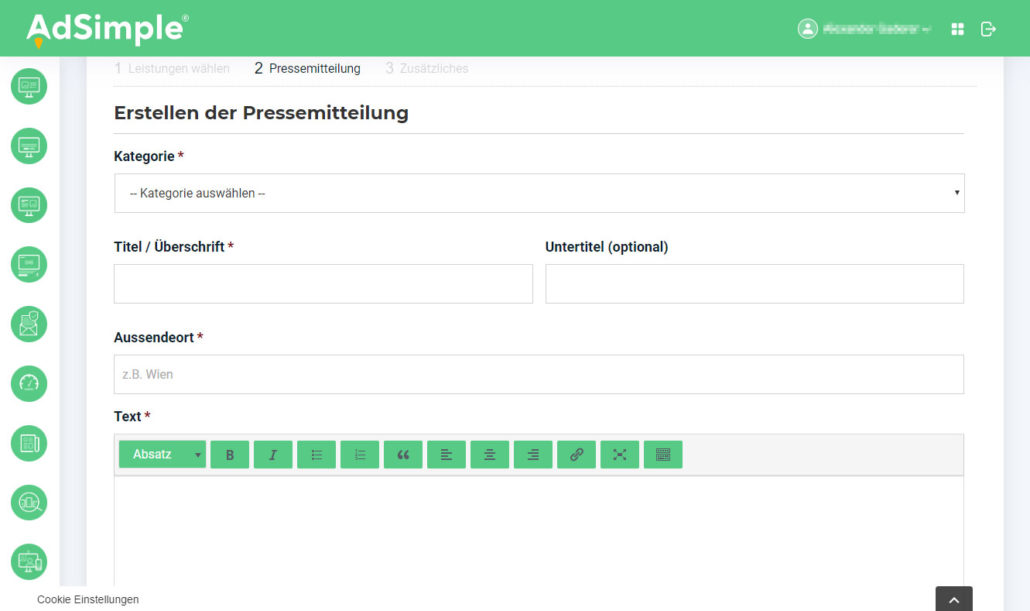Viewport: 1030px width, 611px height.
Task: Insert a blockquote in the text editor
Action: (403, 454)
